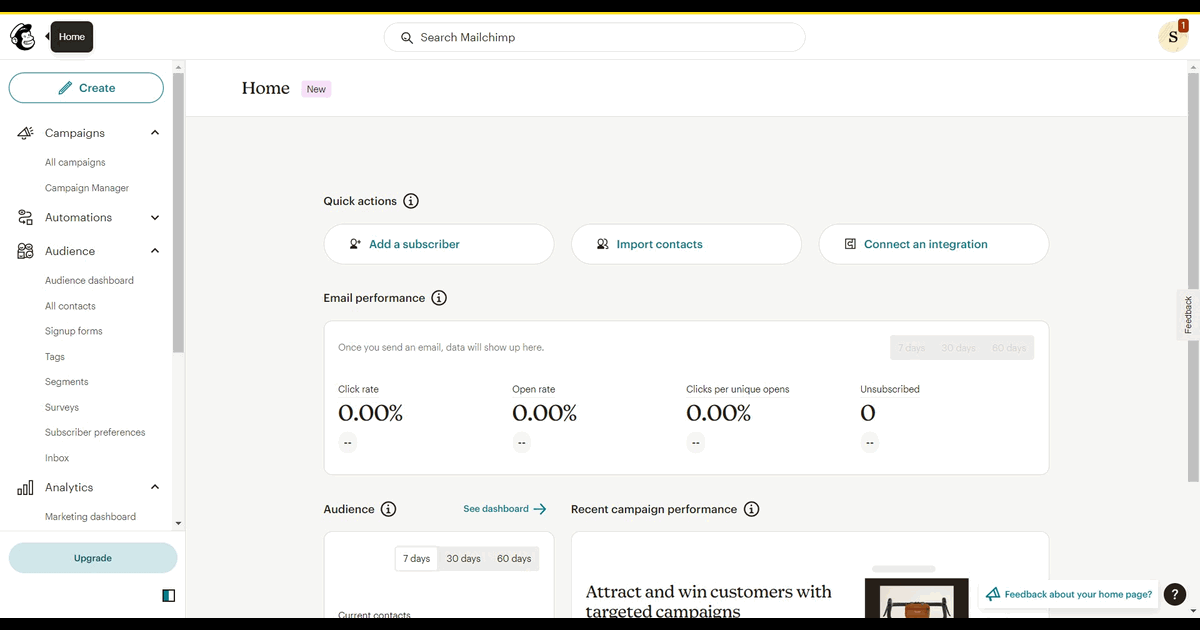This screenshot has width=1200, height=630.
Task: Select 7 days in Email performance
Action: pos(911,348)
